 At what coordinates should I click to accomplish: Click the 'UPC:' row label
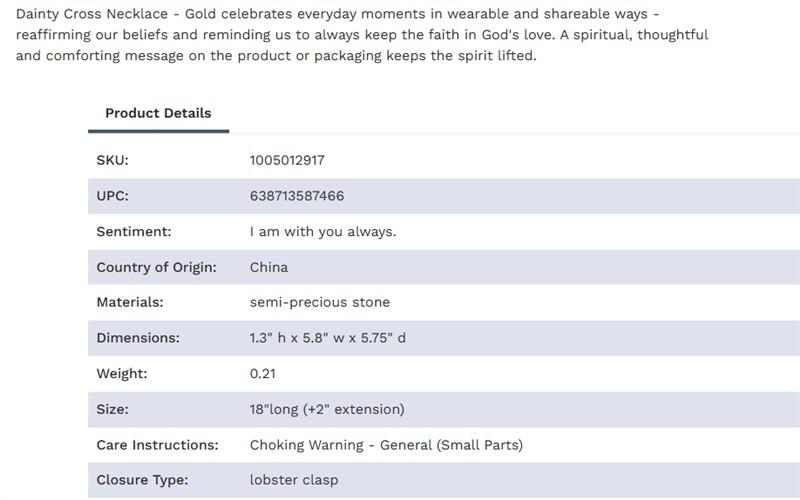tap(113, 196)
